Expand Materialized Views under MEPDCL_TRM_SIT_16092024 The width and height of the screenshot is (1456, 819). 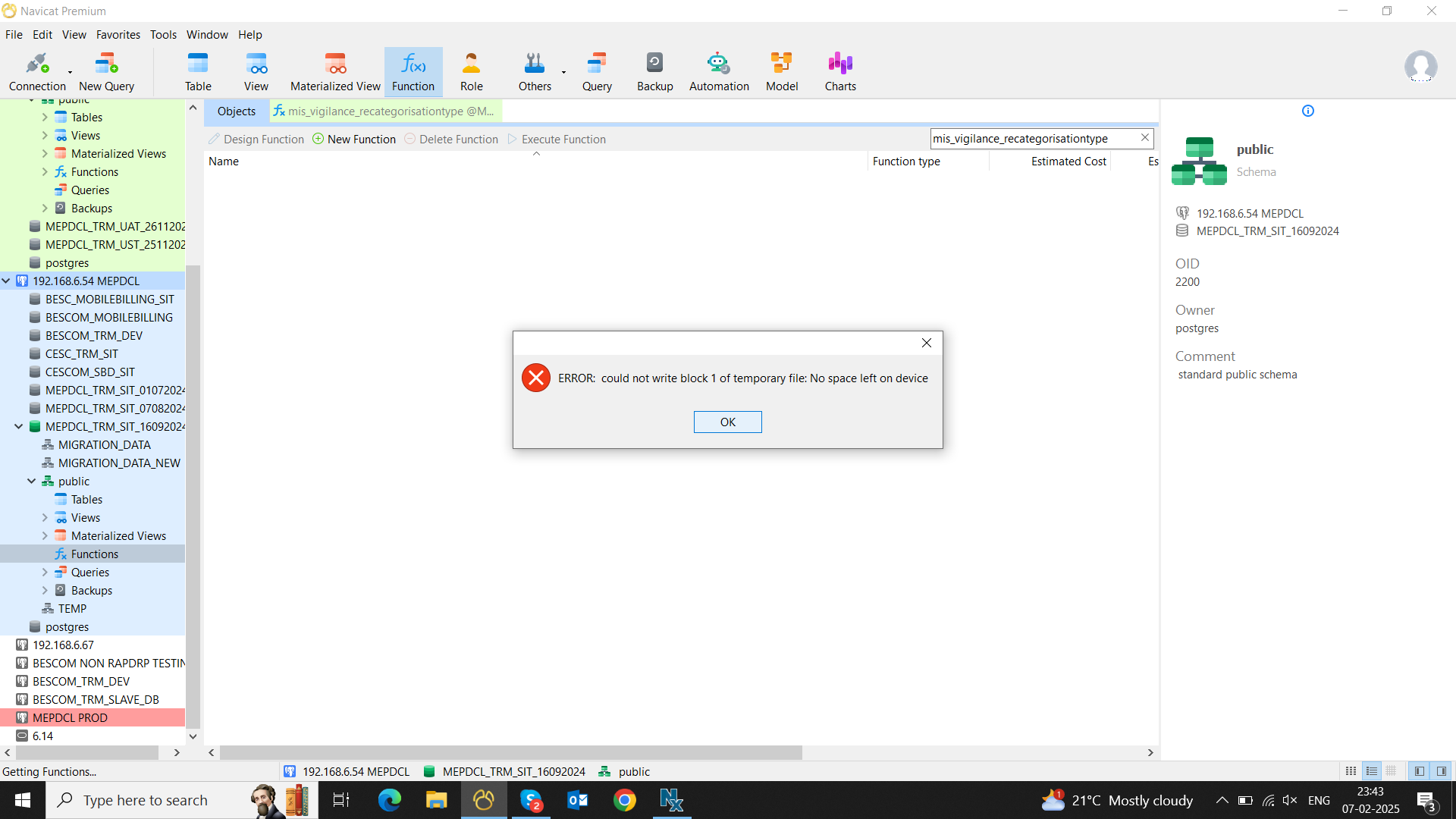tap(45, 536)
